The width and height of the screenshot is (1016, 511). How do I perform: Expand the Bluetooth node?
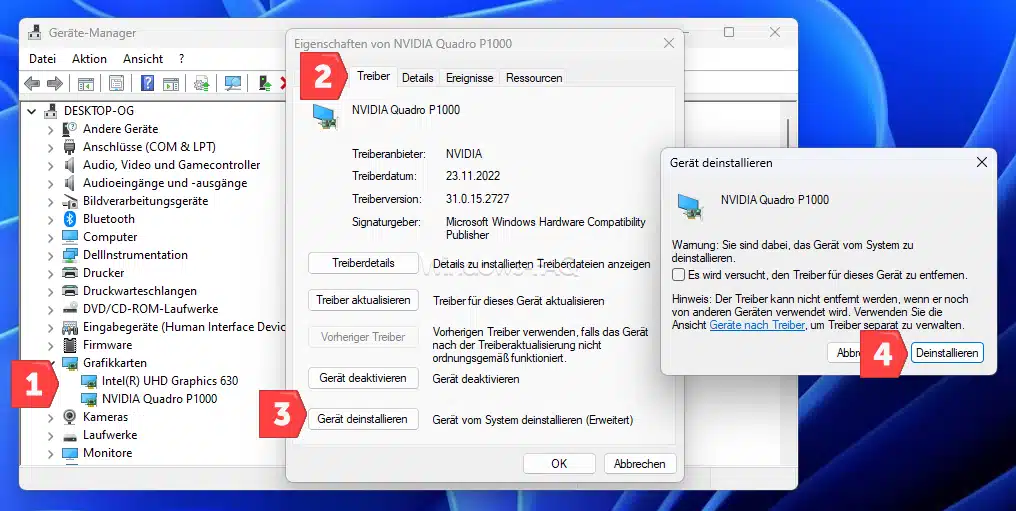coord(51,220)
